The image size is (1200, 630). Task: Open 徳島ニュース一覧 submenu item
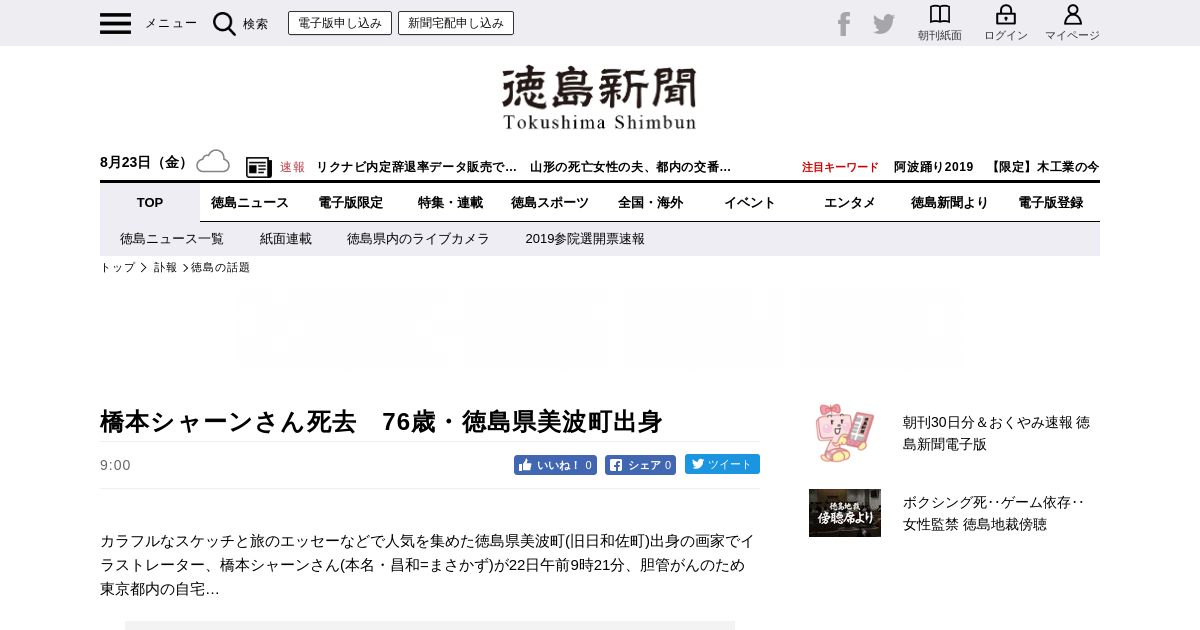[172, 239]
